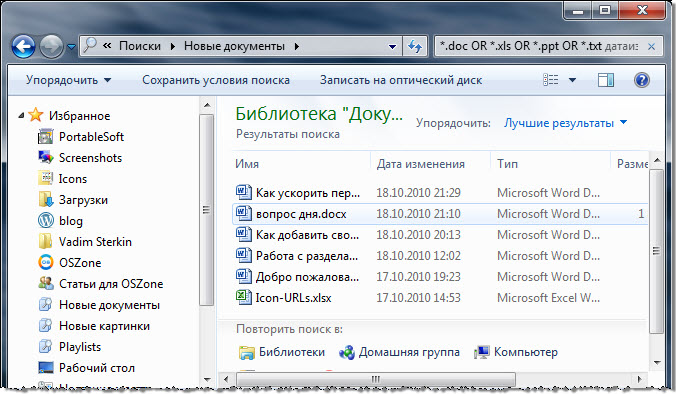This screenshot has width=676, height=394.
Task: Open PortableSoft in favorites
Action: click(x=81, y=137)
